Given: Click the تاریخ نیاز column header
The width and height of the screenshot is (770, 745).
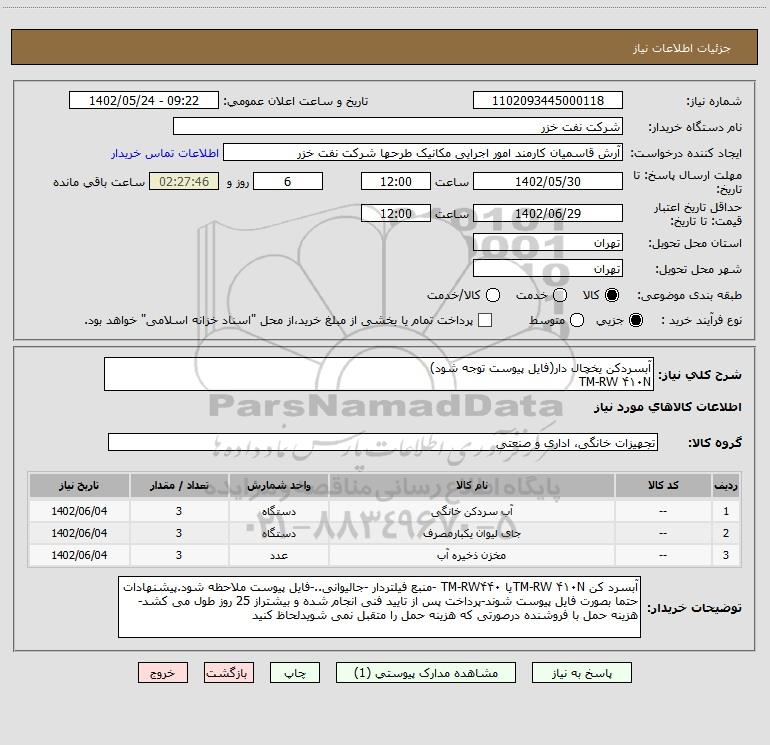Looking at the screenshot, I should pos(79,485).
